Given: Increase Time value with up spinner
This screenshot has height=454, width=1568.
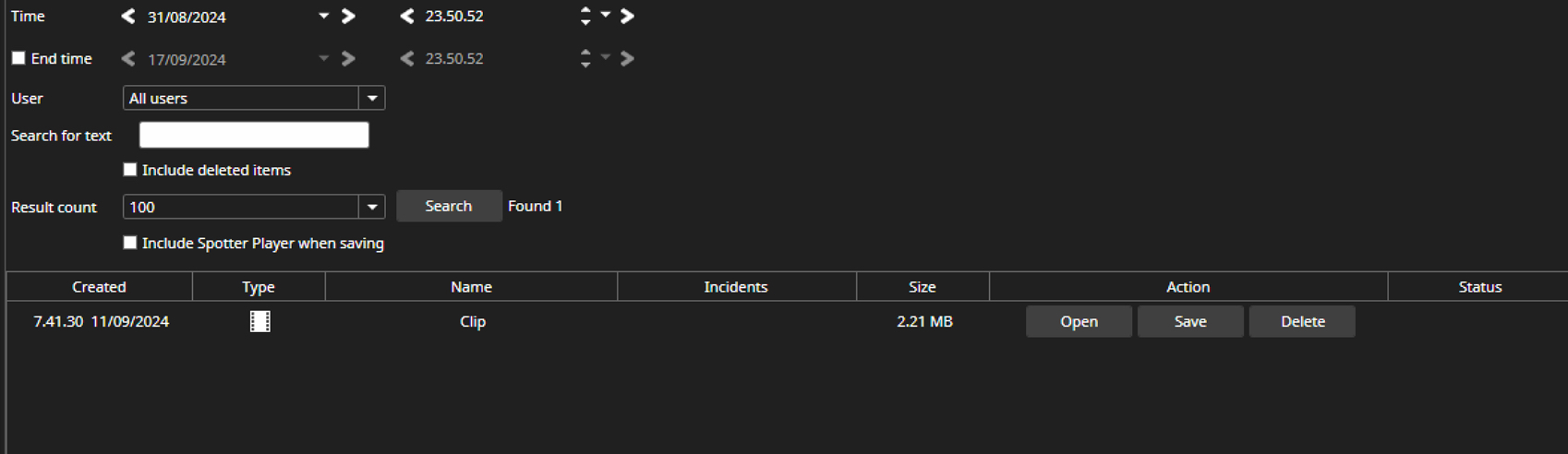Looking at the screenshot, I should click(585, 10).
